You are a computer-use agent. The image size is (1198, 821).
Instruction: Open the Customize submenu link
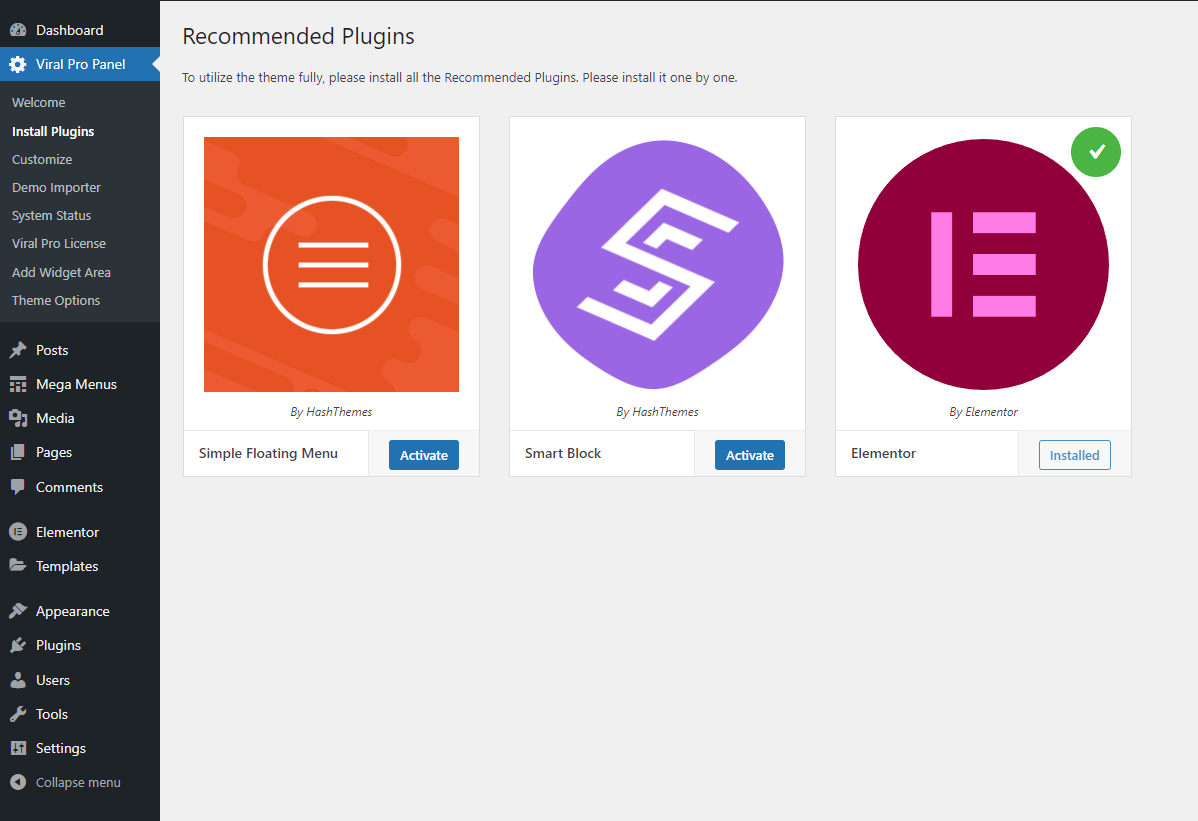(x=42, y=160)
